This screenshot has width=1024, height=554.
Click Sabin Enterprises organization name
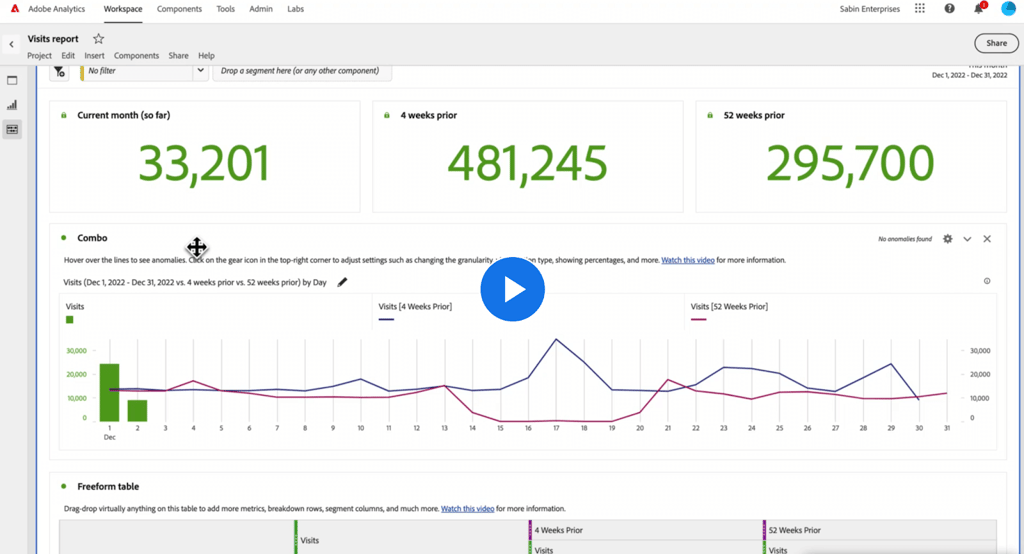(869, 9)
